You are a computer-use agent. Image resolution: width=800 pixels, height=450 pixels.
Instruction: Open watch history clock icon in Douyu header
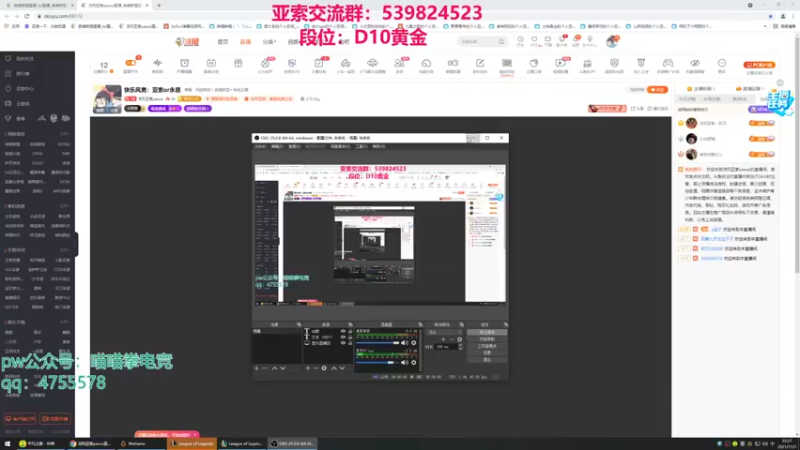point(520,39)
